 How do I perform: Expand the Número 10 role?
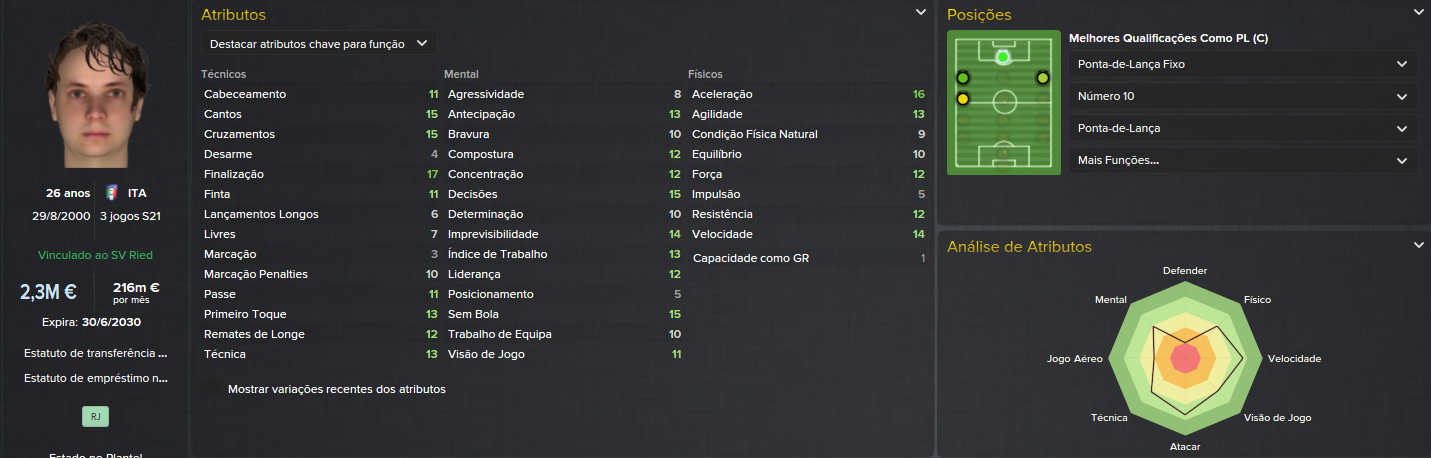point(1243,96)
